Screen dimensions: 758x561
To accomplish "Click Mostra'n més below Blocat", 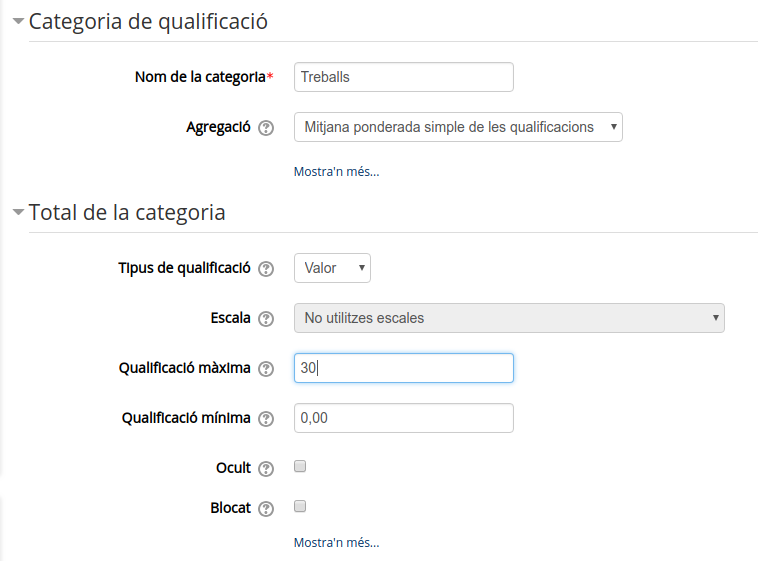I will point(336,543).
